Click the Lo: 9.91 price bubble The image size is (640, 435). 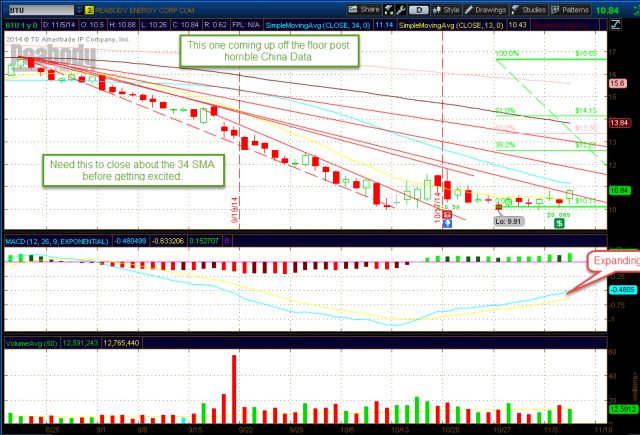click(x=509, y=222)
